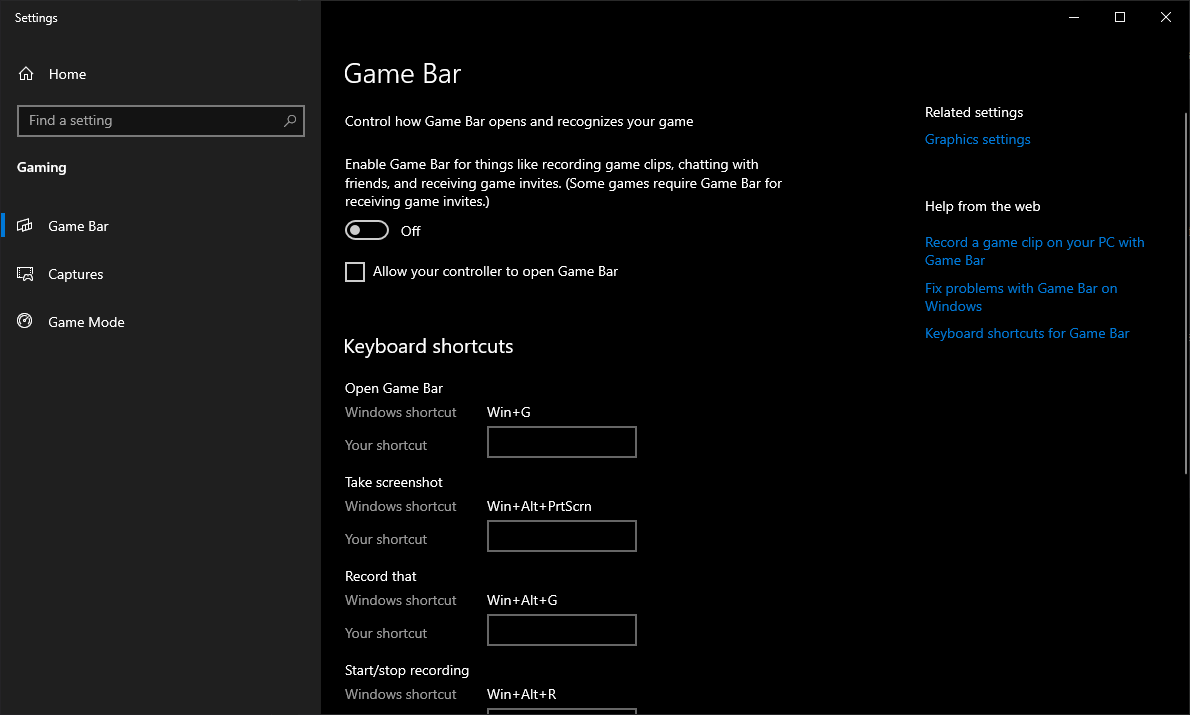This screenshot has height=715, width=1190.
Task: Click the Win+Alt+G shortcut text
Action: tap(521, 600)
